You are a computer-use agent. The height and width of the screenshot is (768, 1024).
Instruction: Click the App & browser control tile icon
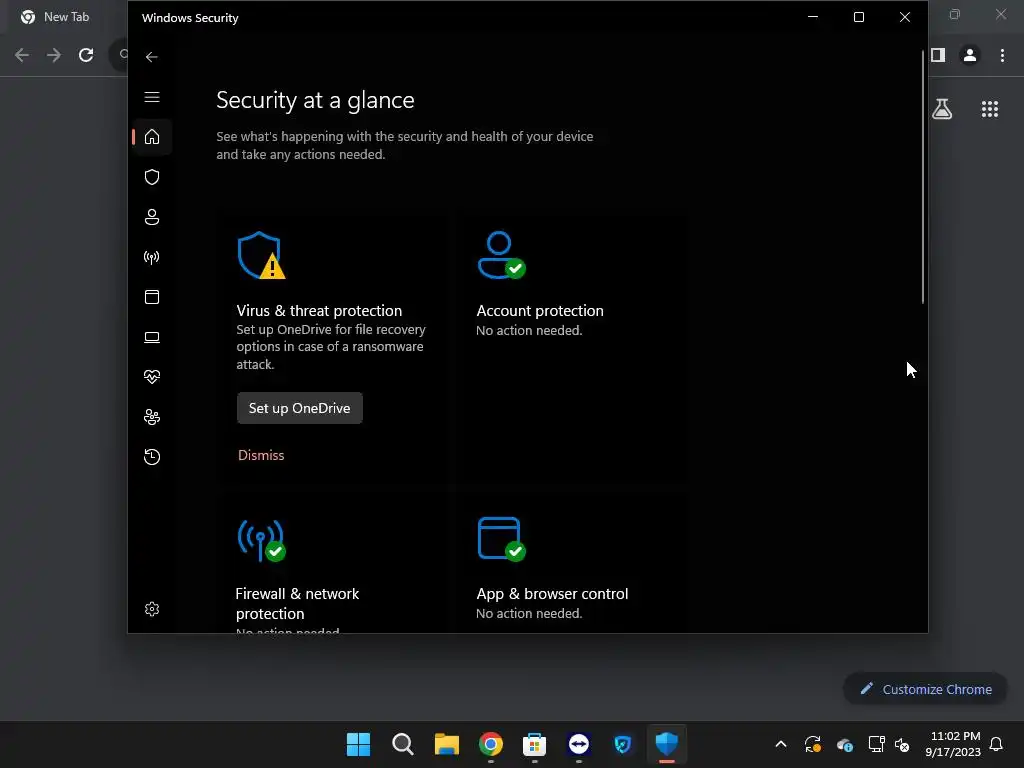pos(502,539)
